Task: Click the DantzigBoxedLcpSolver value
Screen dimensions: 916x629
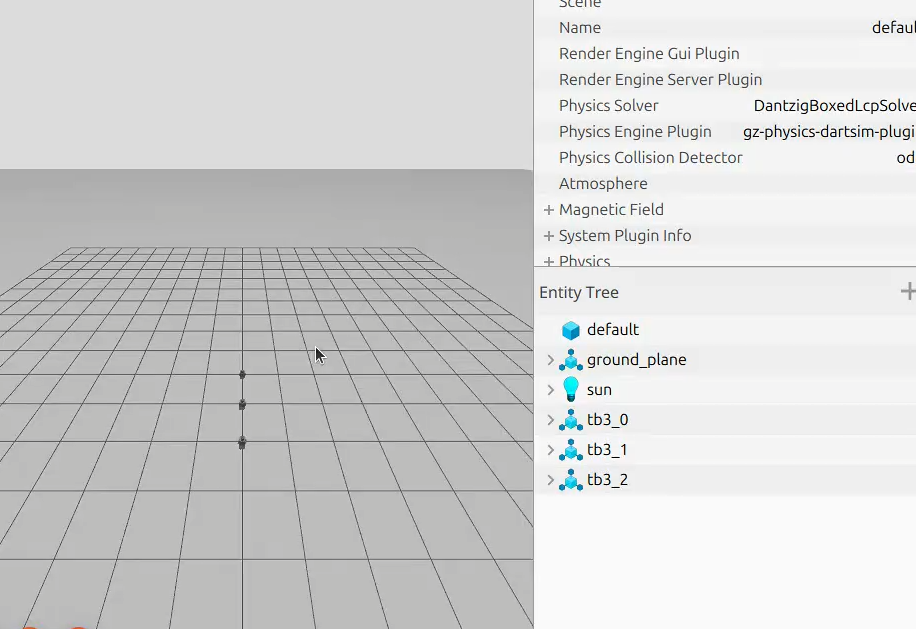Action: (835, 106)
